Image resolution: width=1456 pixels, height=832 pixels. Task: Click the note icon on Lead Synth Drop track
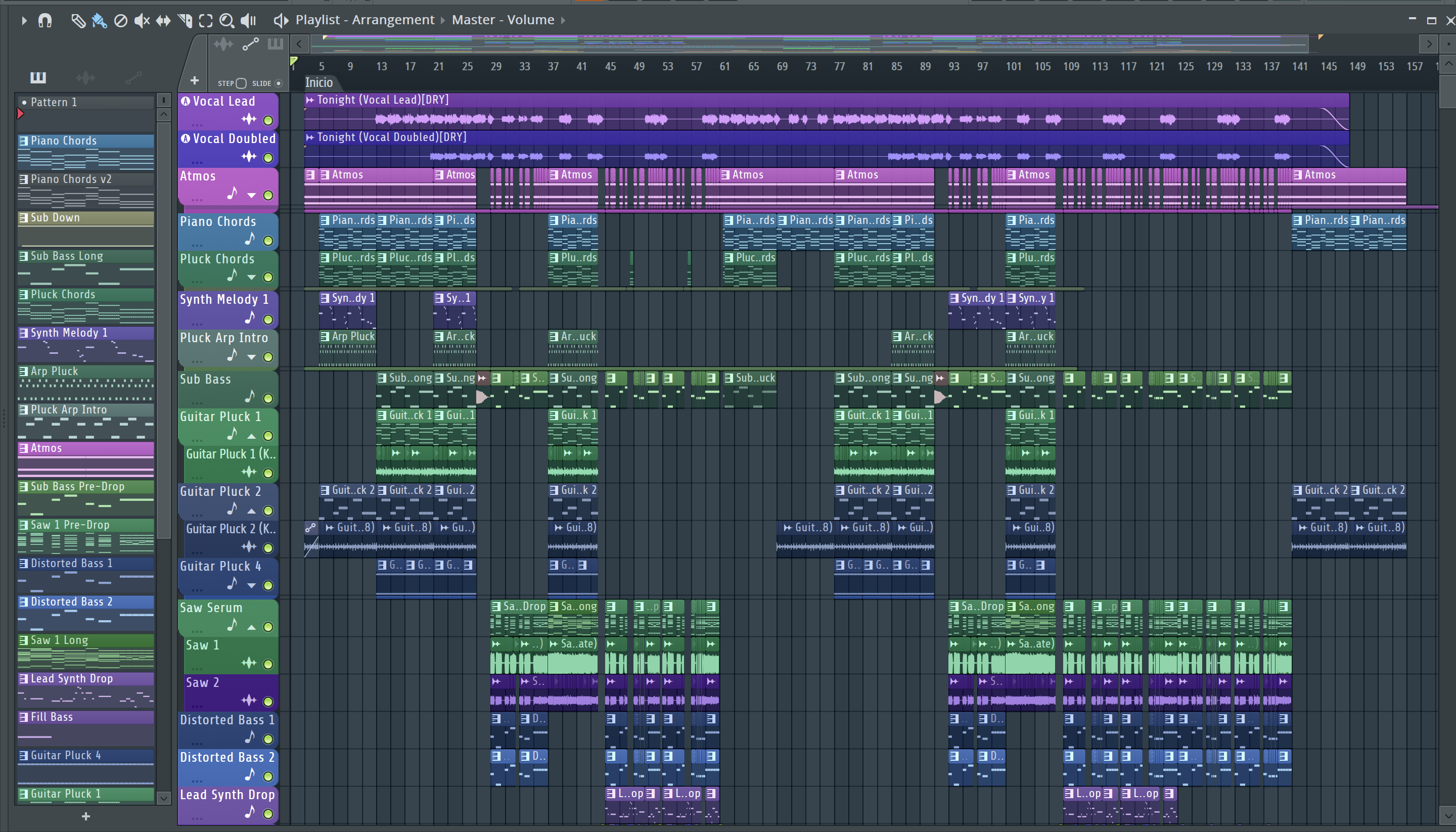[250, 811]
